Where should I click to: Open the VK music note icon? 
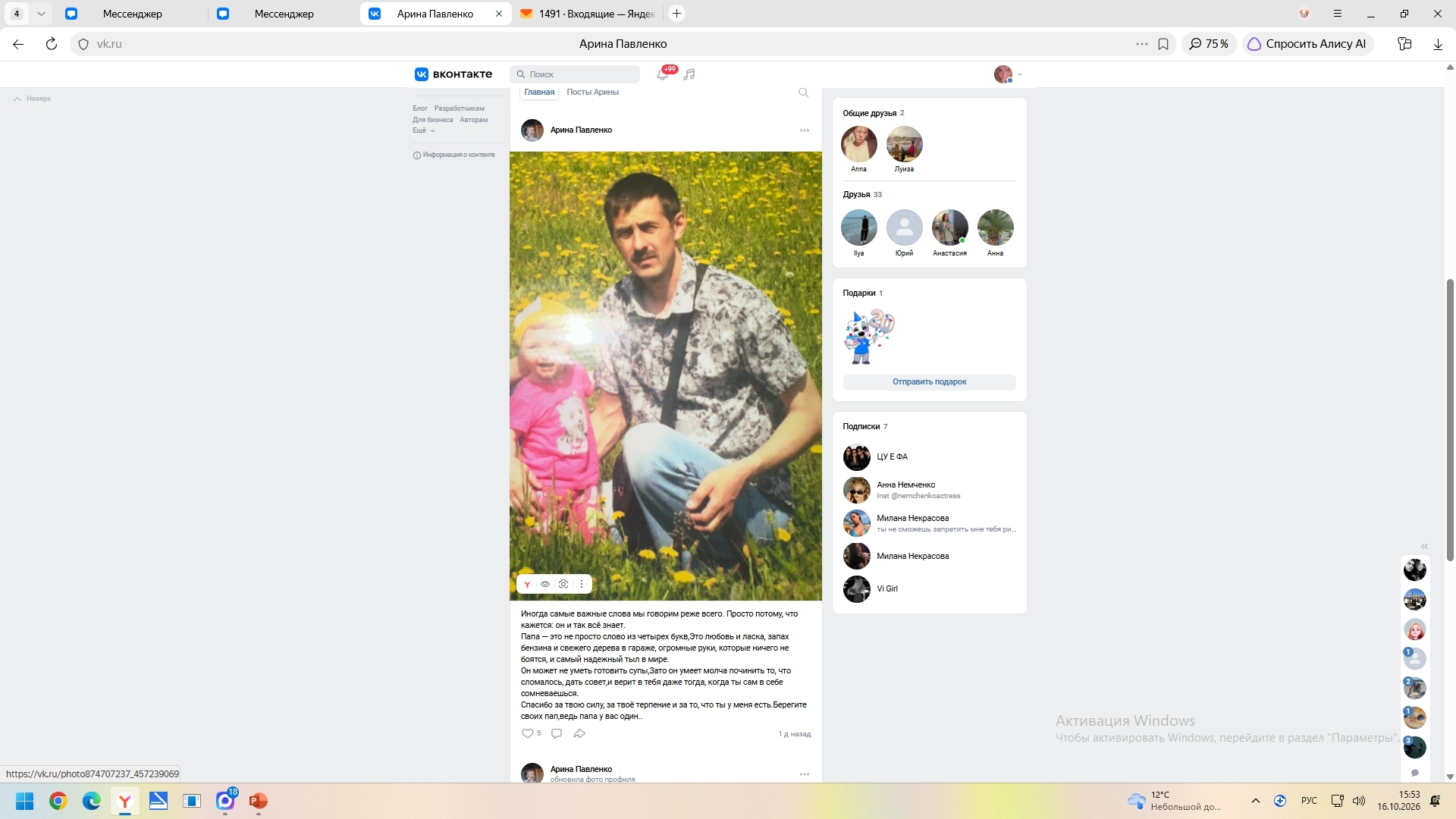pyautogui.click(x=689, y=74)
